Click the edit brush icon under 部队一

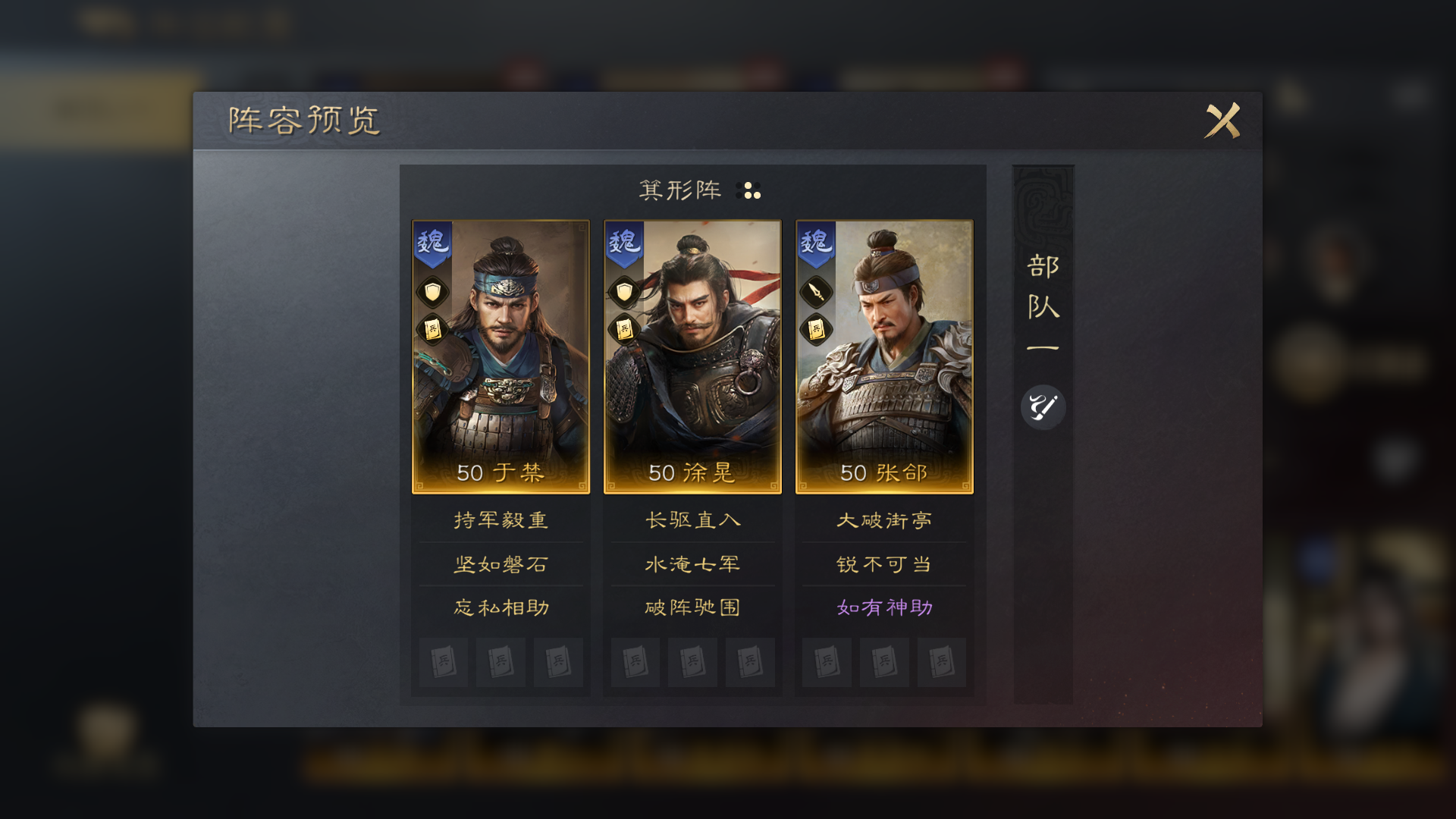[1043, 407]
